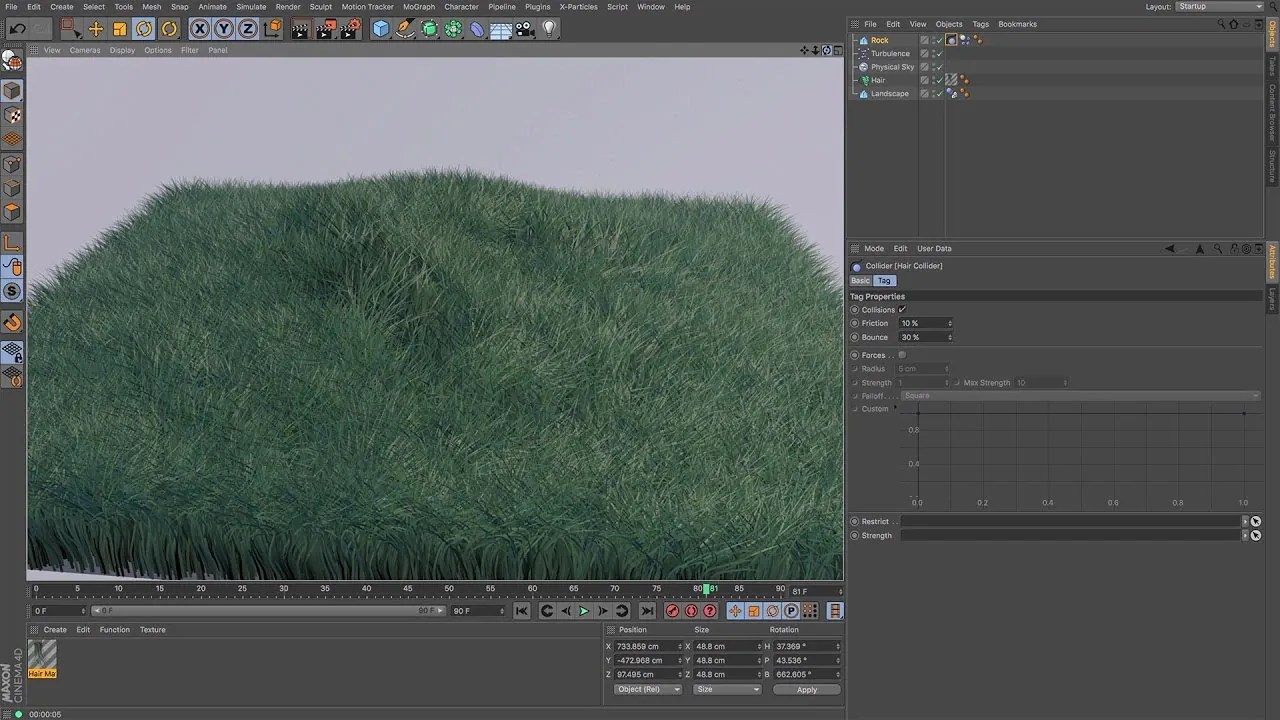1280x720 pixels.
Task: Switch to the Tag tab in Attributes
Action: (x=884, y=281)
